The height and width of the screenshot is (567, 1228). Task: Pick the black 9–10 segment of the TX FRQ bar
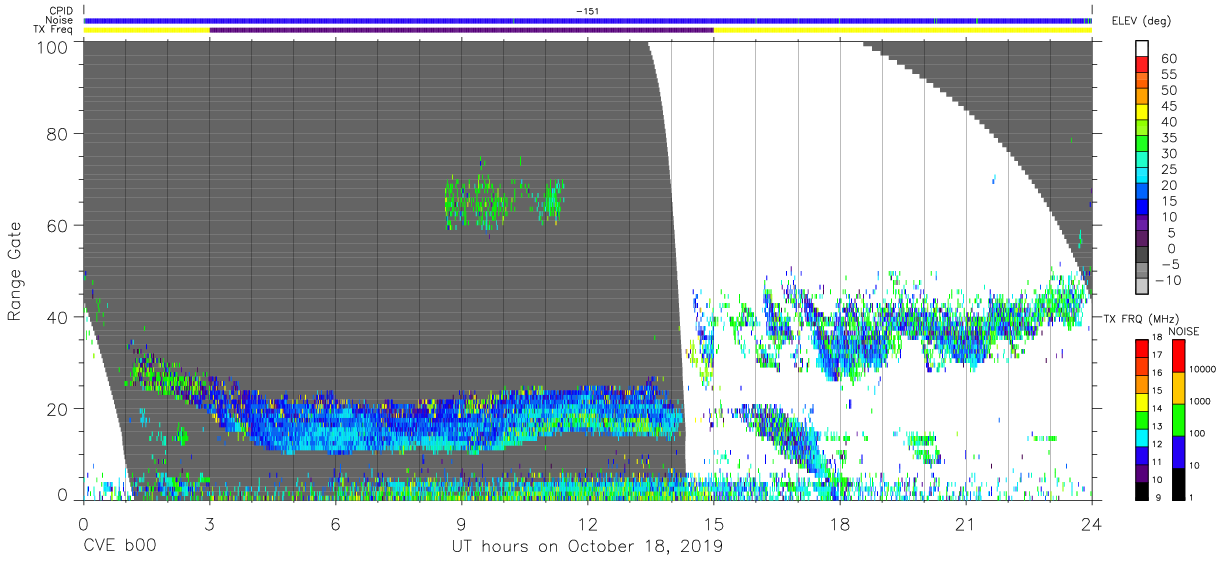(x=1144, y=490)
